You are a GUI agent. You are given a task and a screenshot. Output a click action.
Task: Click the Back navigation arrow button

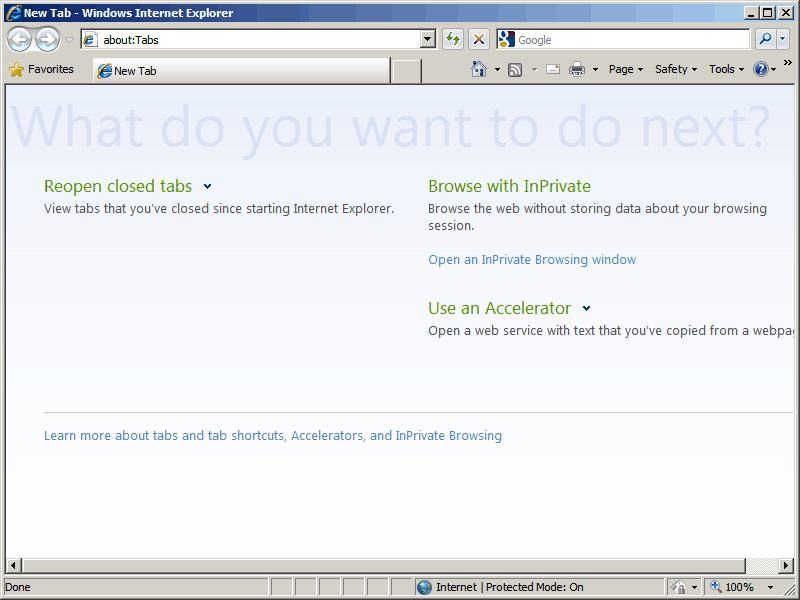pos(20,39)
